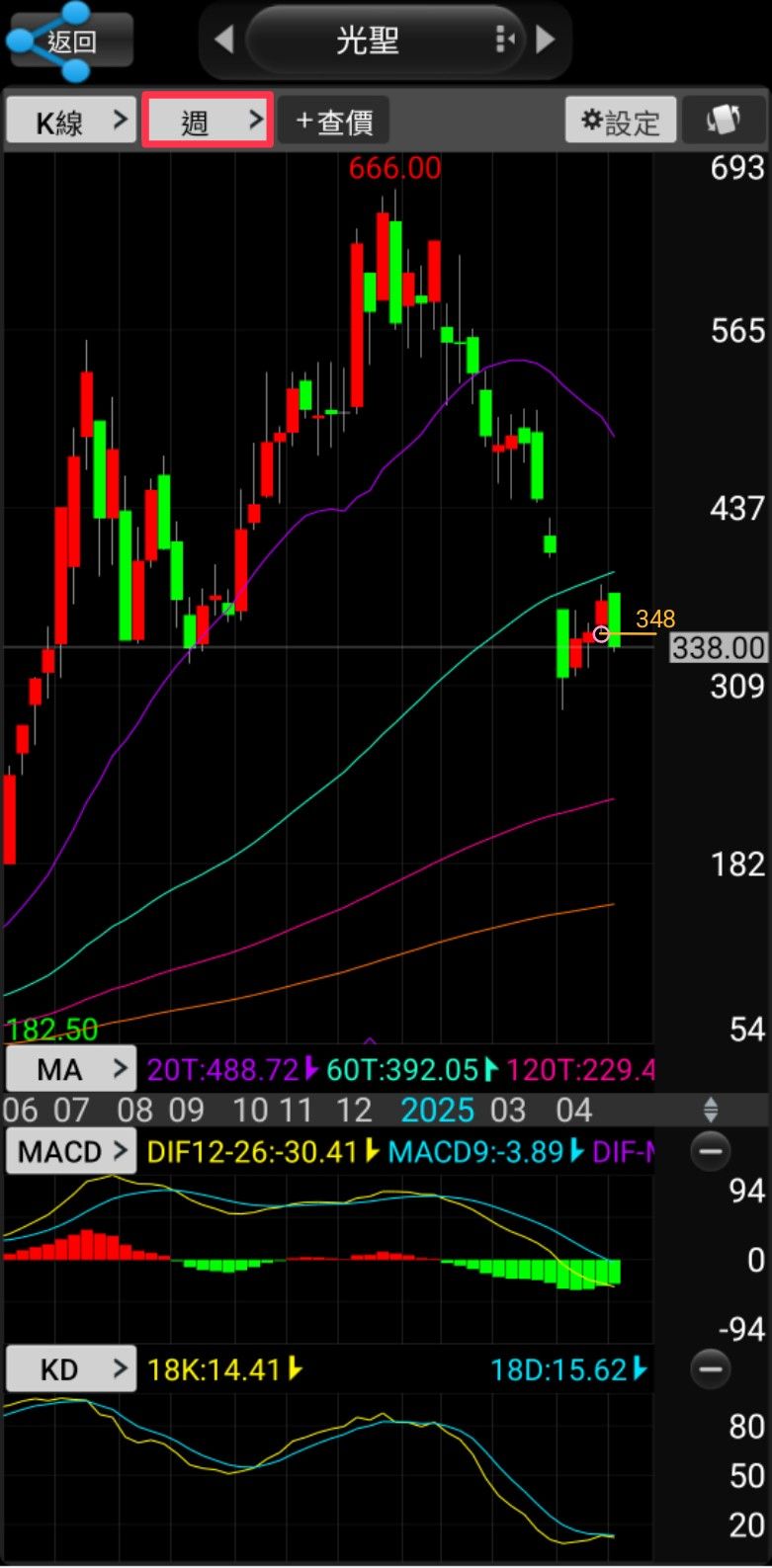Remove MACD panel with minus icon

pyautogui.click(x=710, y=1151)
